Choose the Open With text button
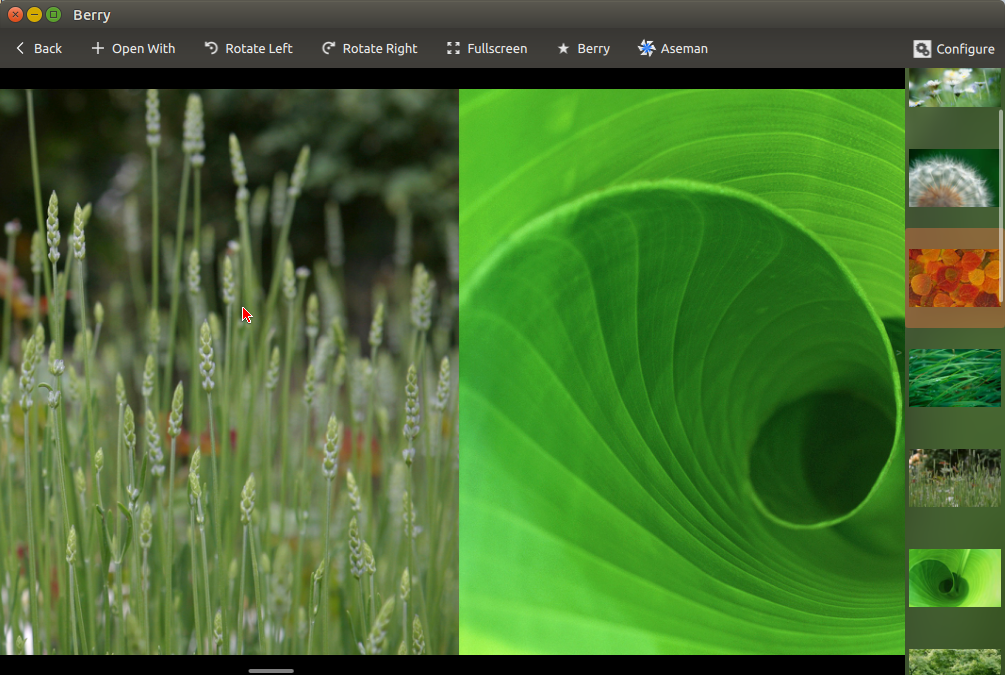 [x=144, y=49]
